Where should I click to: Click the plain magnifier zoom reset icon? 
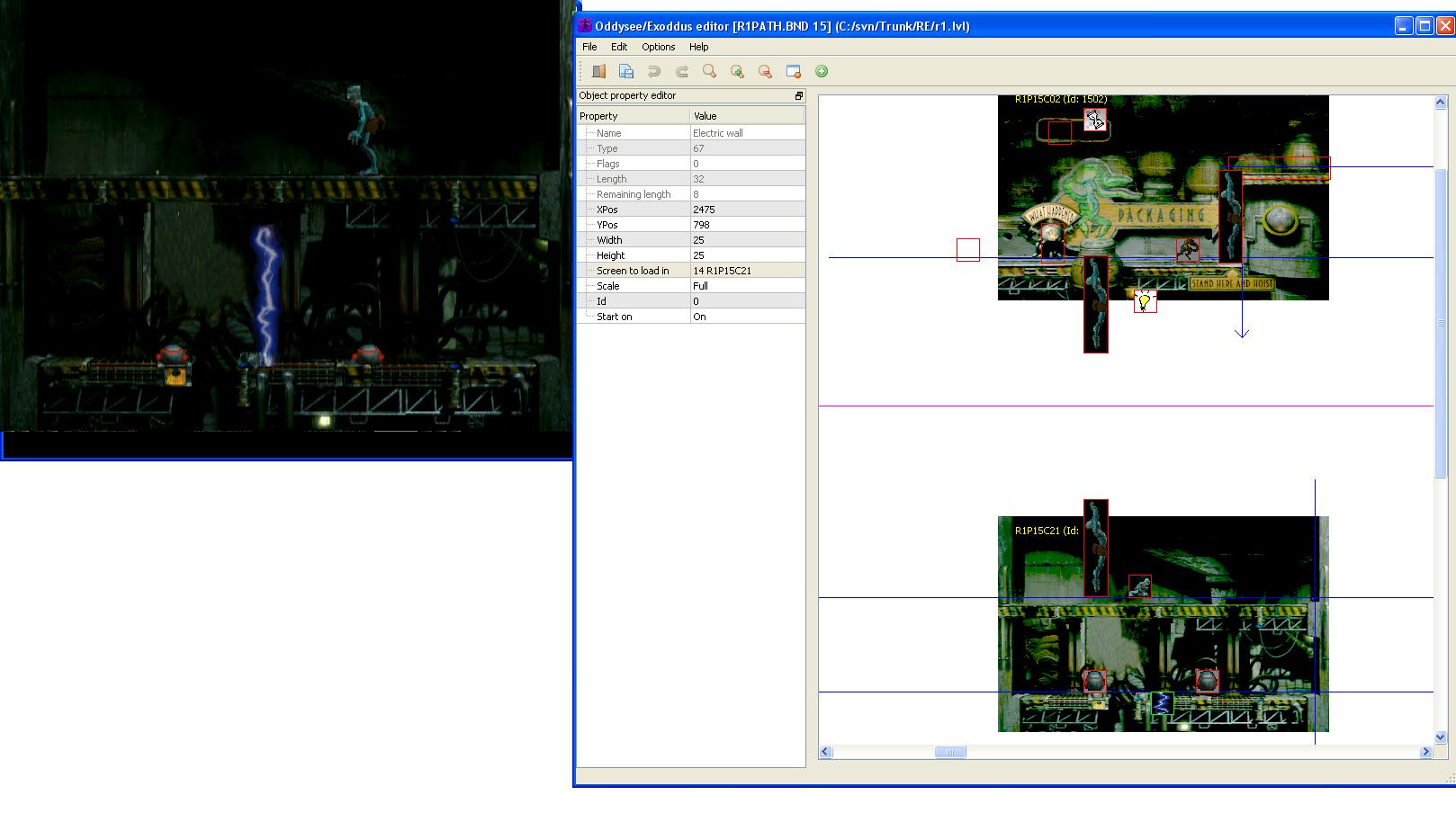pyautogui.click(x=709, y=72)
